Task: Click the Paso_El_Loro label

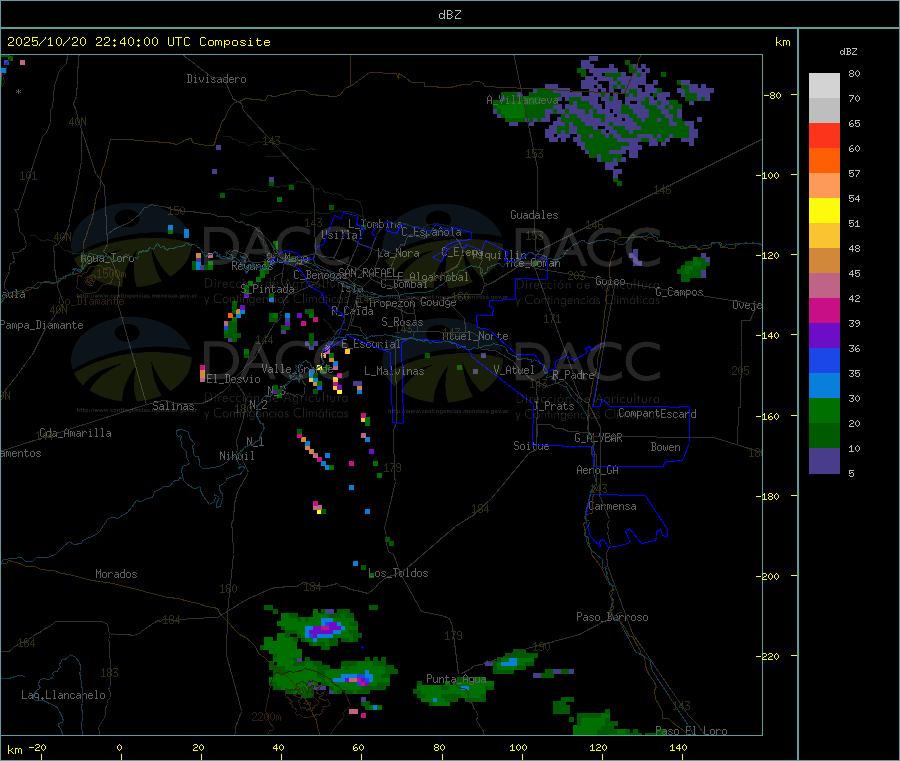Action: tap(692, 731)
